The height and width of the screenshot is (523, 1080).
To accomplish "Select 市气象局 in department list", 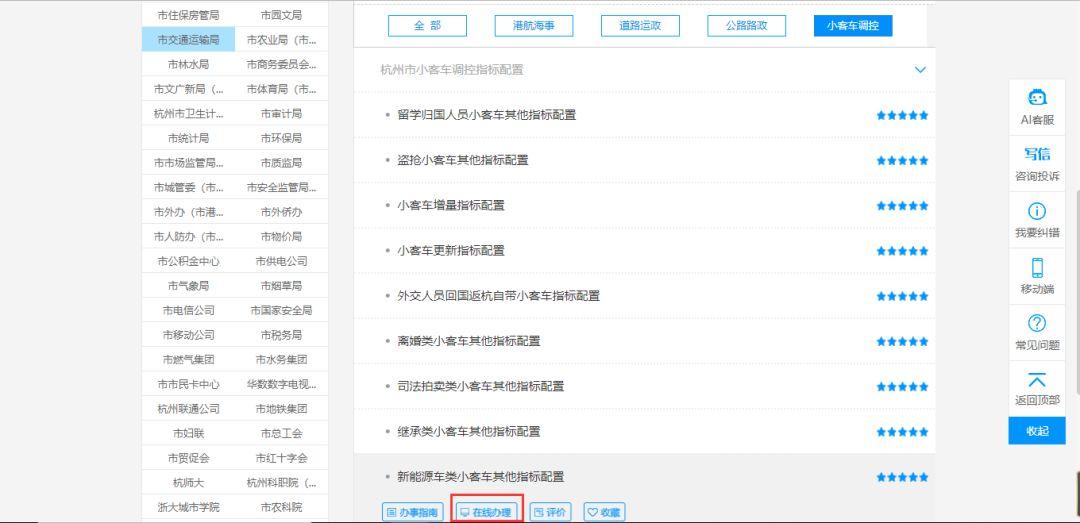I will coord(188,286).
